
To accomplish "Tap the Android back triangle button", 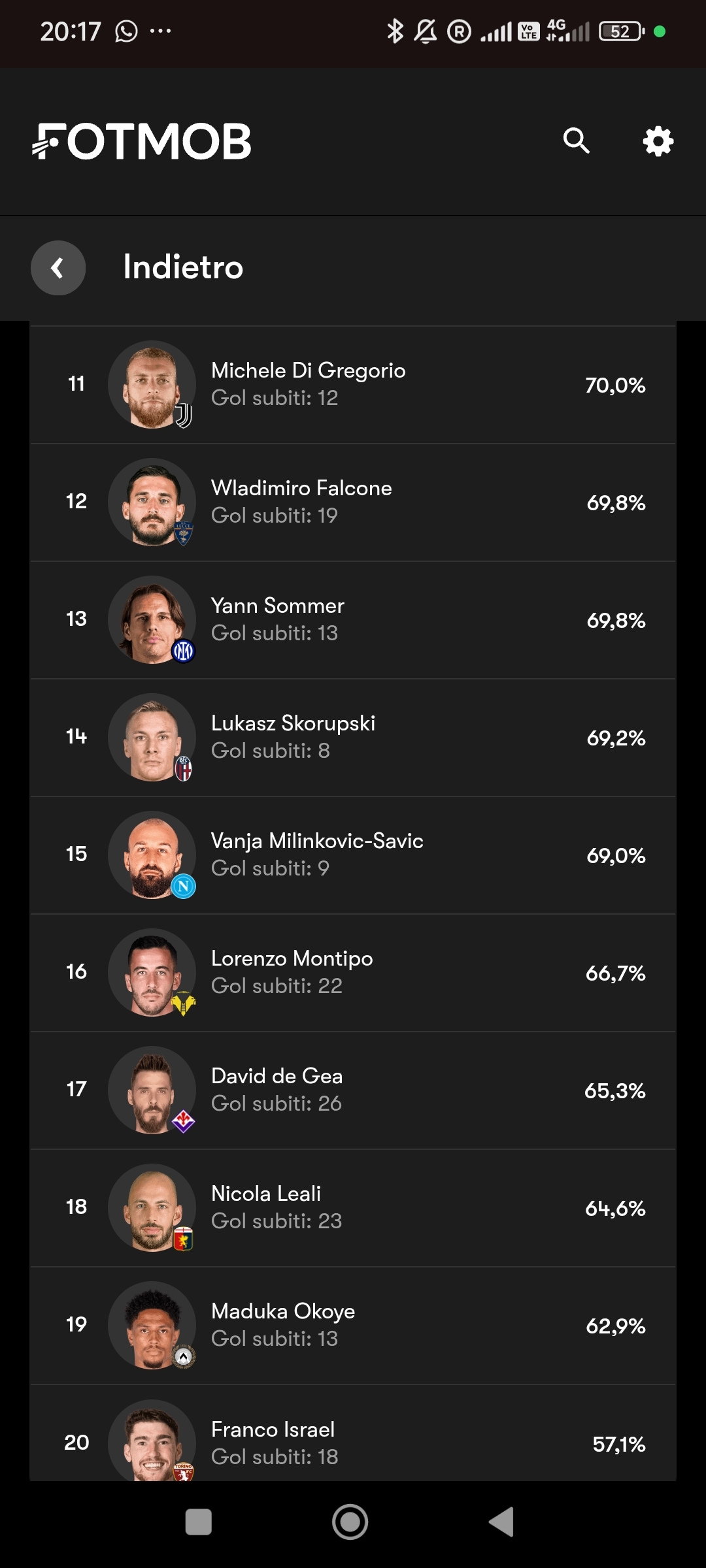I will pyautogui.click(x=502, y=1522).
